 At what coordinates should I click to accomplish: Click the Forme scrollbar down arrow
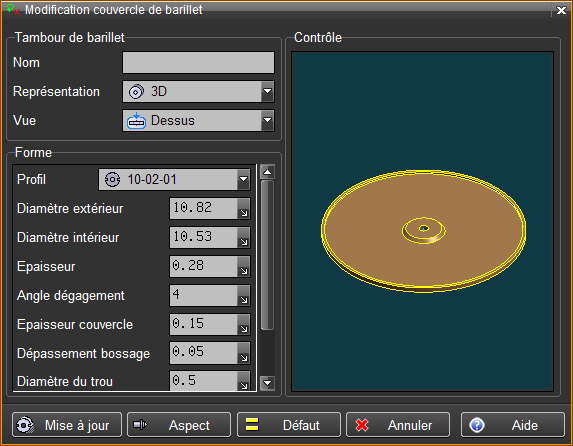[x=267, y=383]
